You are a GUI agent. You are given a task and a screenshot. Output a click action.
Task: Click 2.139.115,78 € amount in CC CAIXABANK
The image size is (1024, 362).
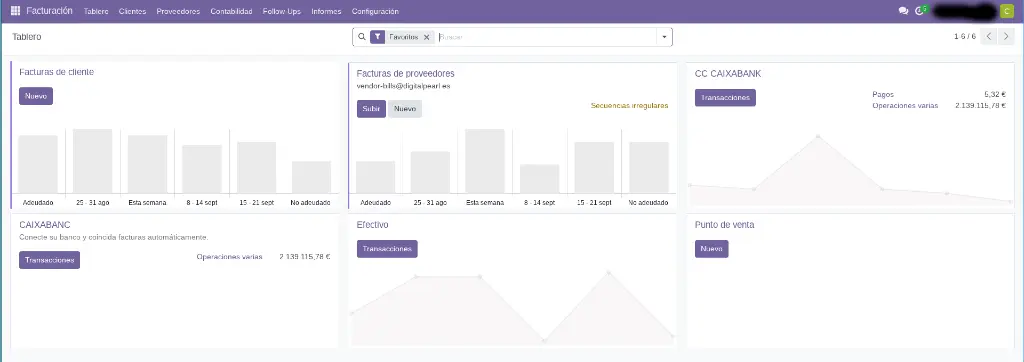click(981, 105)
